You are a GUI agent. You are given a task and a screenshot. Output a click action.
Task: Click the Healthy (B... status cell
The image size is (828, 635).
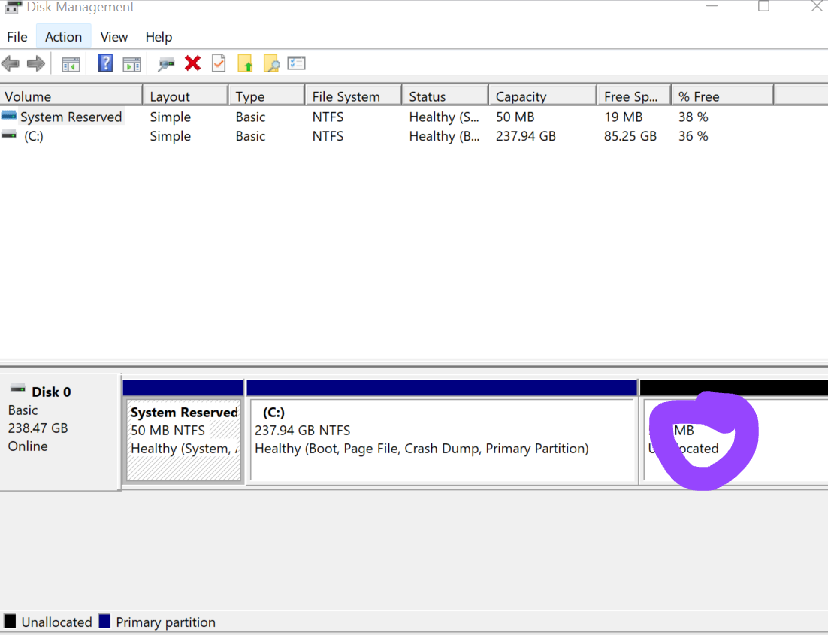444,136
